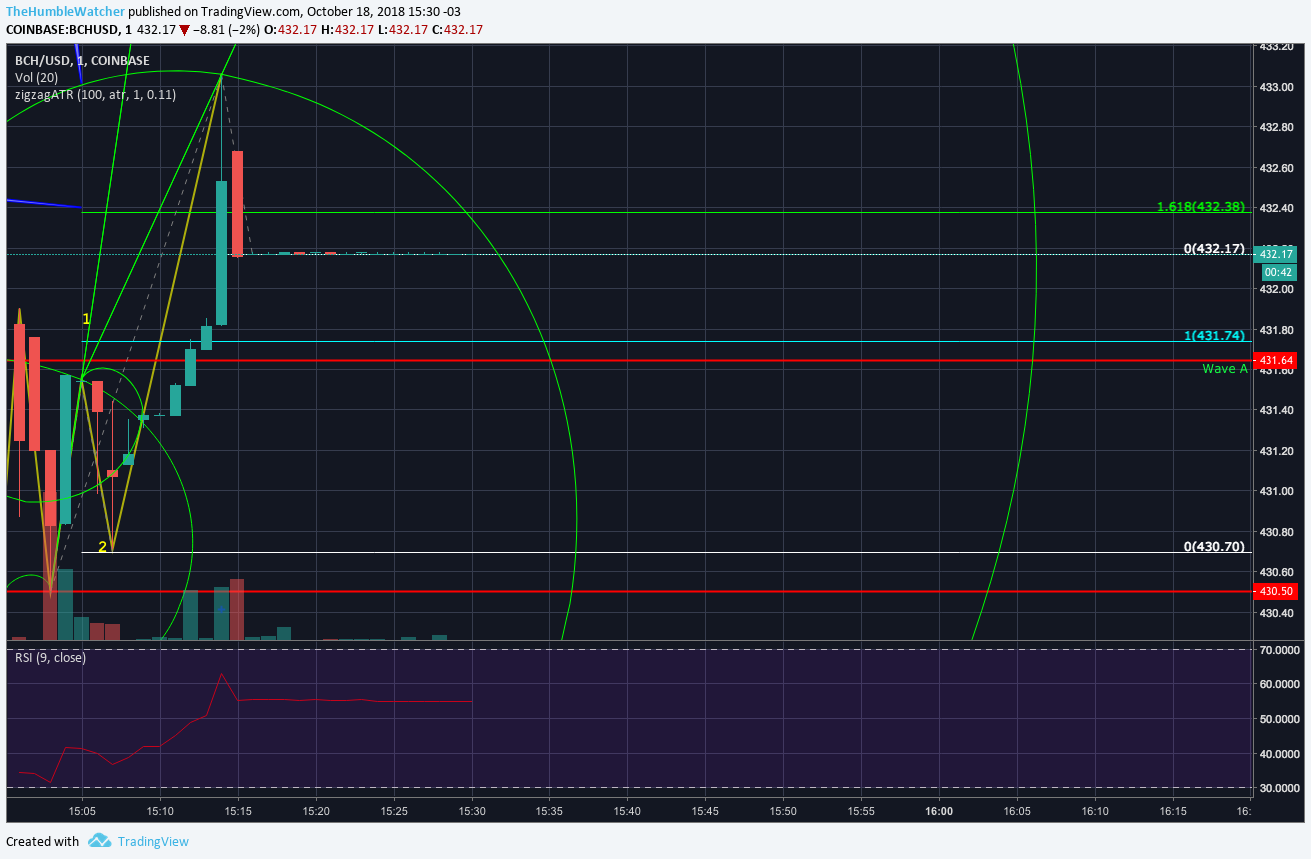Click the 0(430.70) Fibonacci level label
Viewport: 1311px width, 859px height.
point(1214,546)
